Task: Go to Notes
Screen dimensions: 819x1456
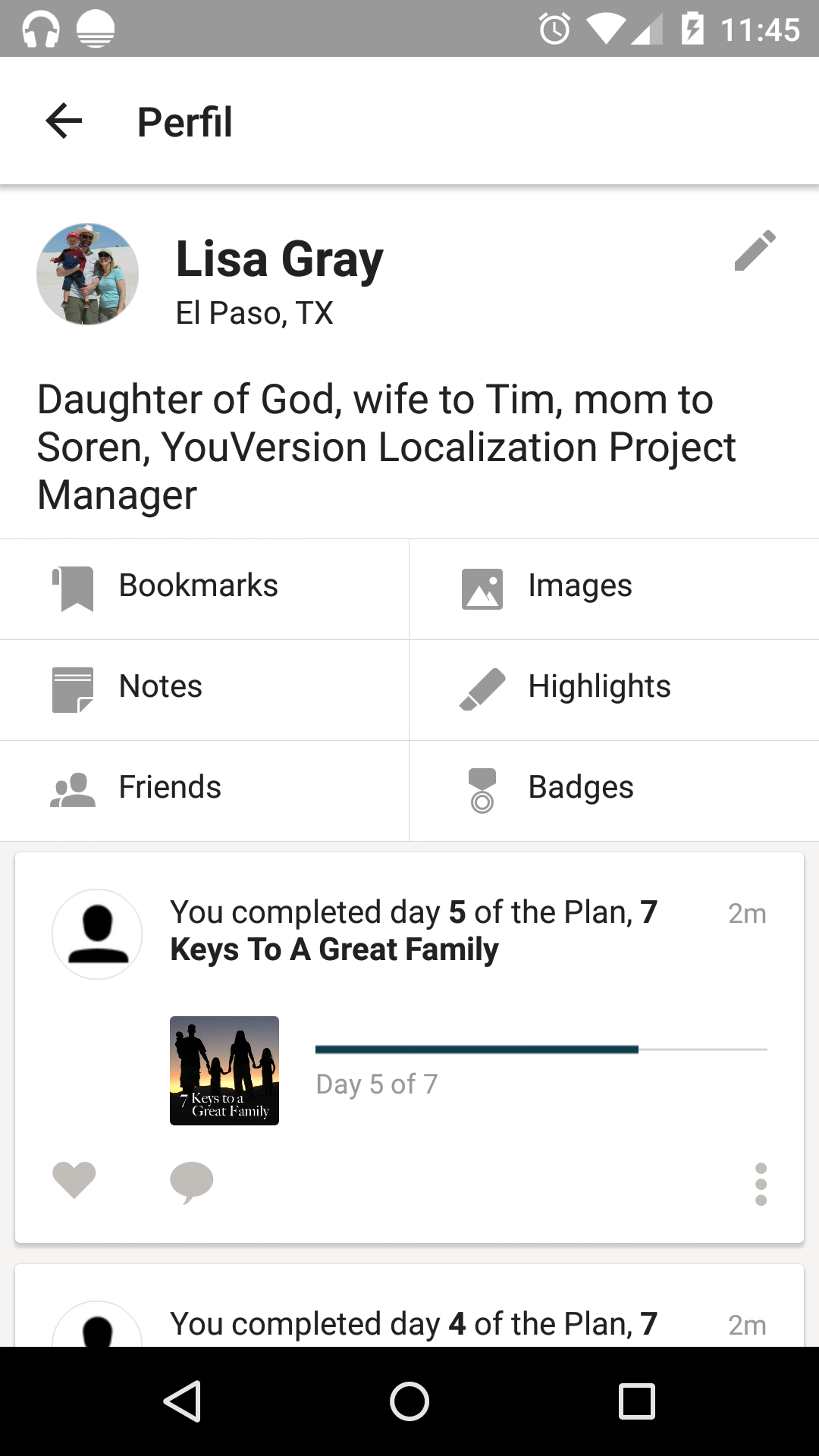Action: (x=161, y=687)
